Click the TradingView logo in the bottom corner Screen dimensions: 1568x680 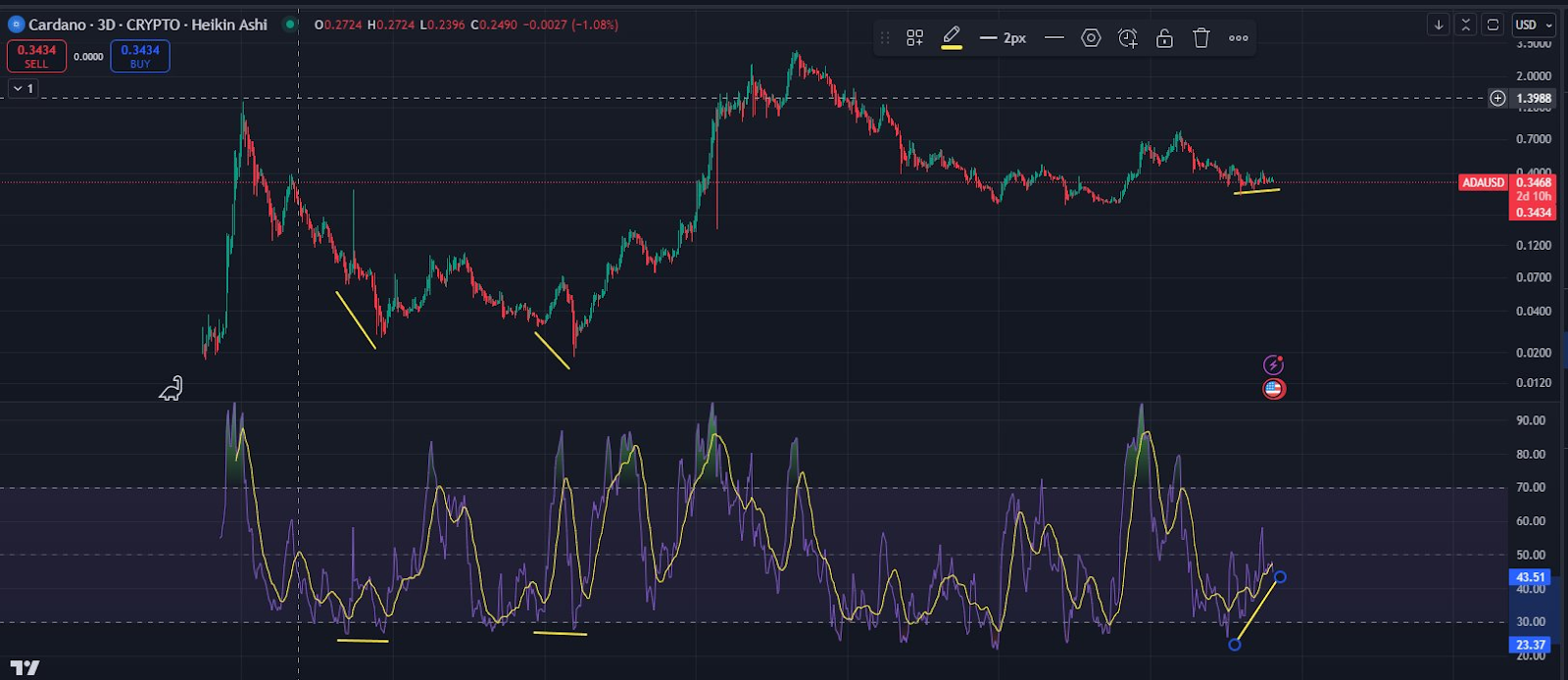click(25, 667)
